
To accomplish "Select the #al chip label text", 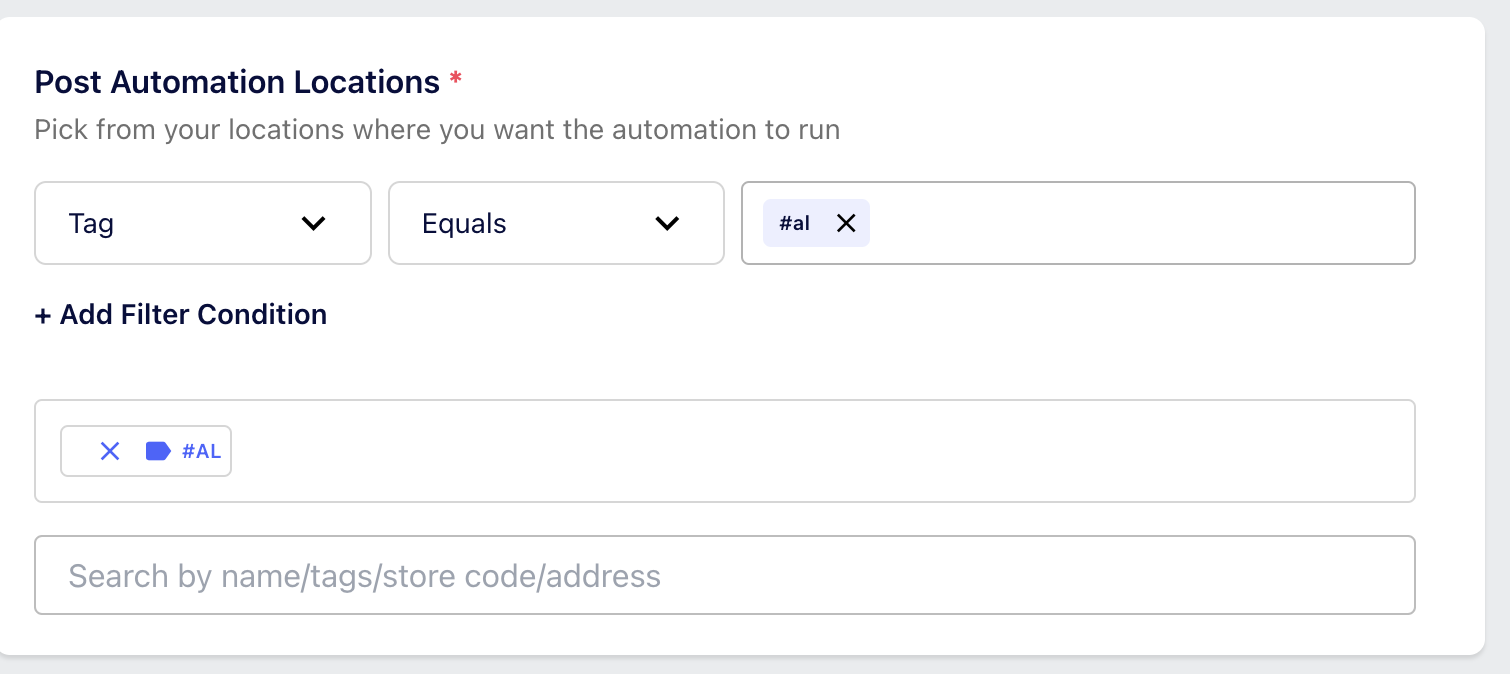I will (795, 223).
